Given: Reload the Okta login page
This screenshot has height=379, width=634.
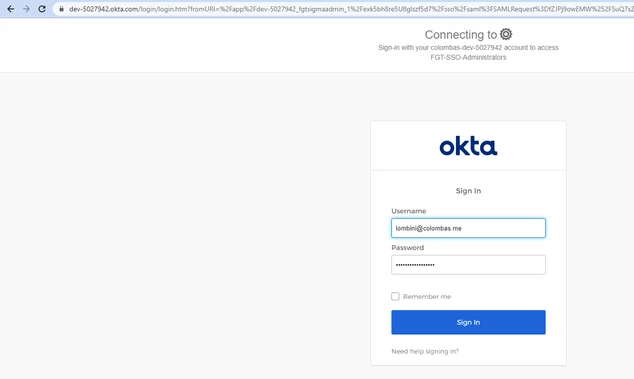Looking at the screenshot, I should tap(42, 9).
